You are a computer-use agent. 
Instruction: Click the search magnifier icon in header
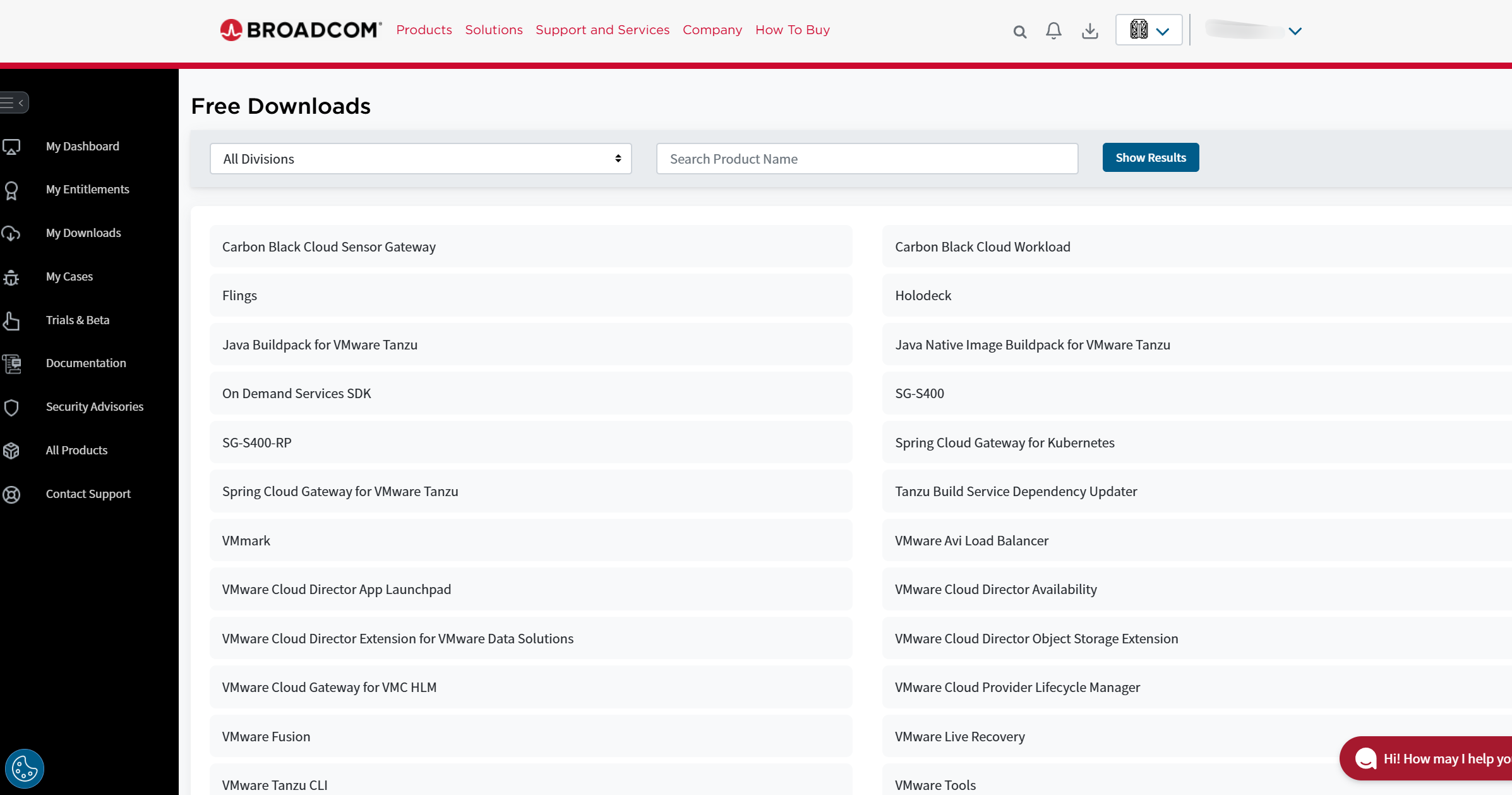click(1019, 32)
